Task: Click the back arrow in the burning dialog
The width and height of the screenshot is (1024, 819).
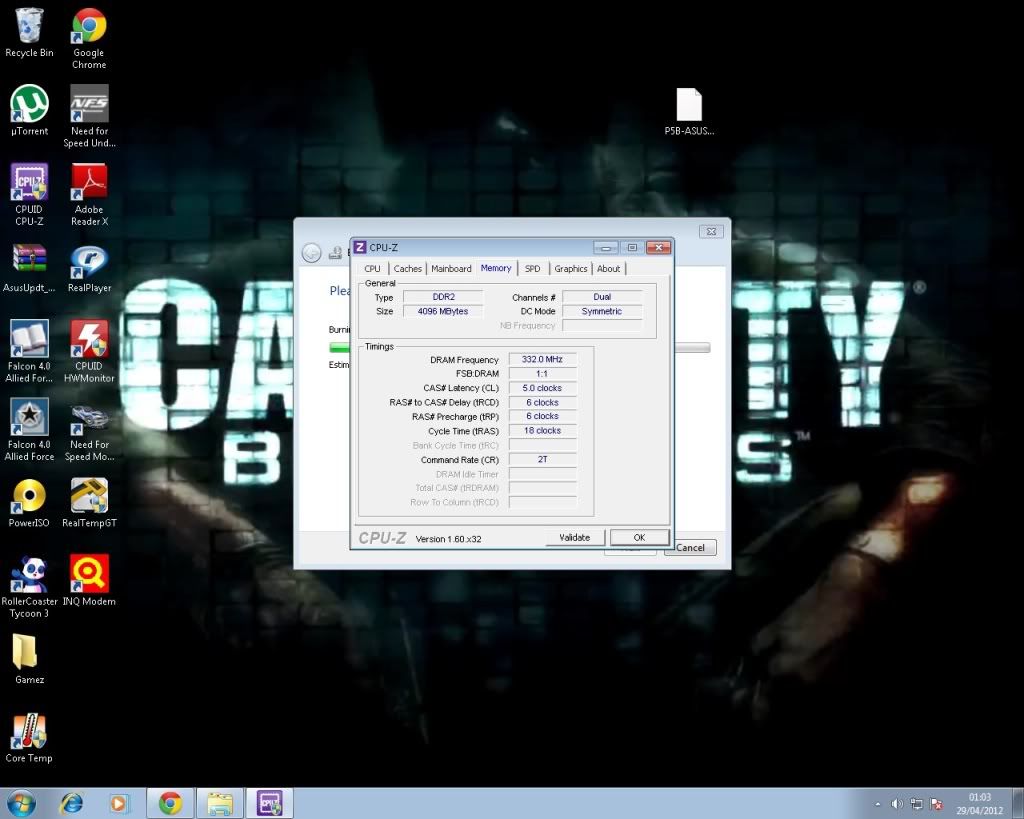Action: pos(312,253)
